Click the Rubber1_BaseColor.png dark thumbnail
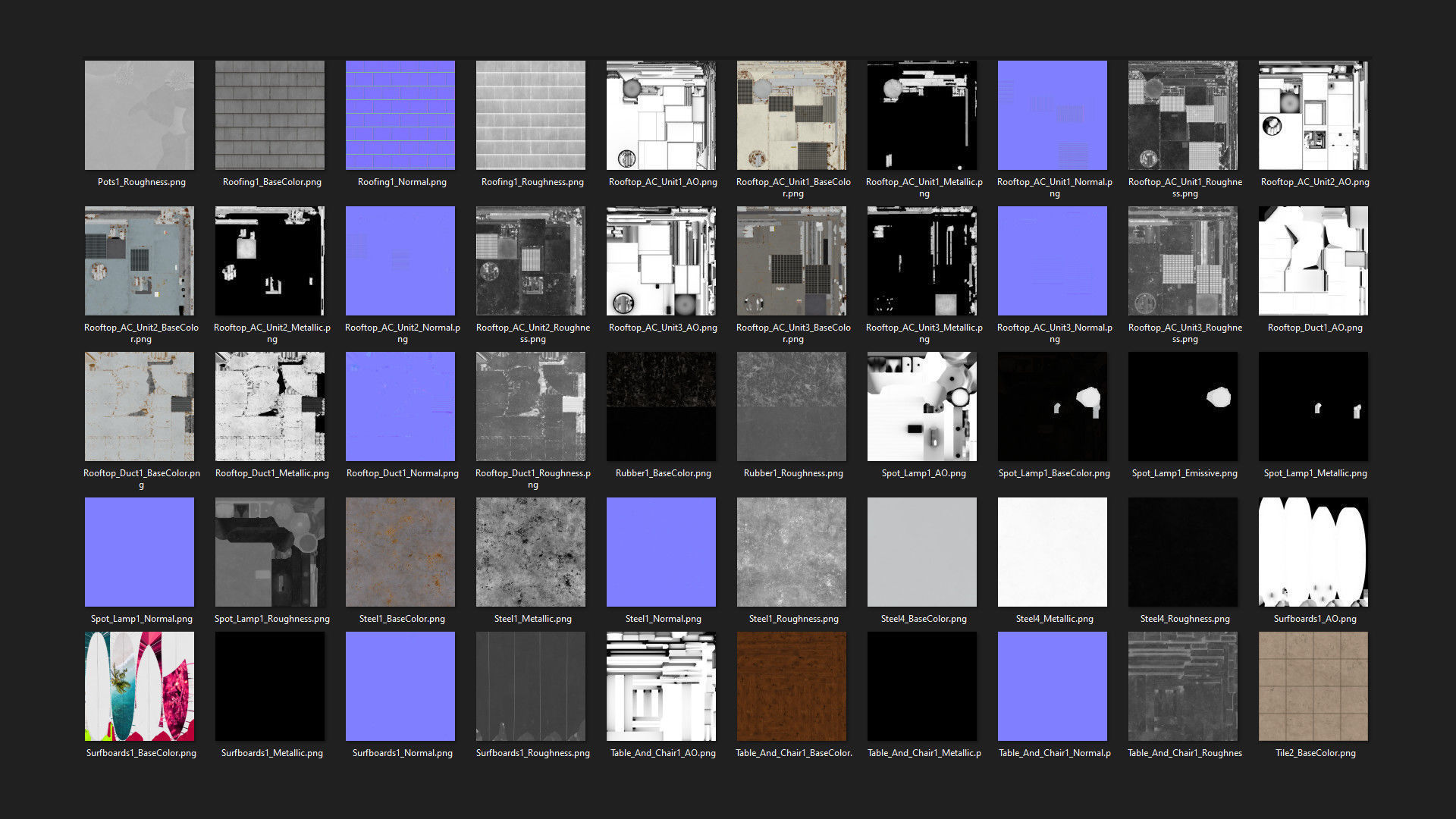This screenshot has width=1456, height=819. click(x=661, y=406)
